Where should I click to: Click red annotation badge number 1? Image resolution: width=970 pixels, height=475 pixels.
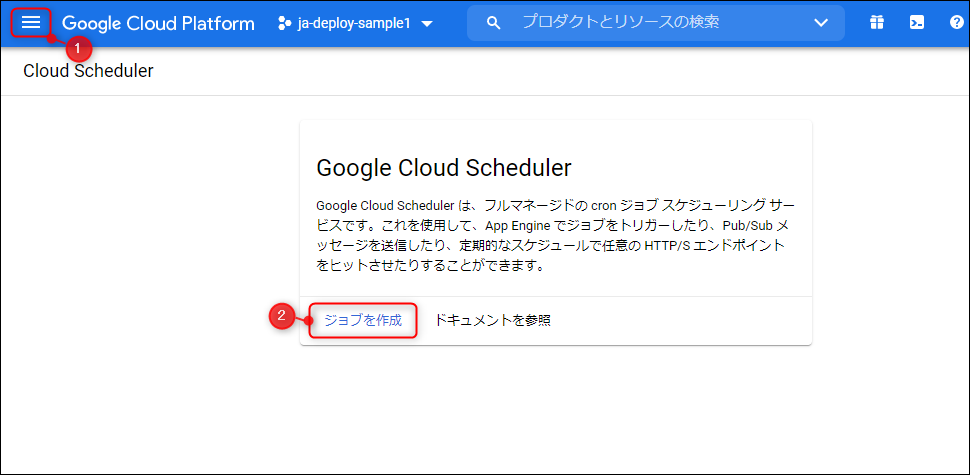pyautogui.click(x=78, y=47)
